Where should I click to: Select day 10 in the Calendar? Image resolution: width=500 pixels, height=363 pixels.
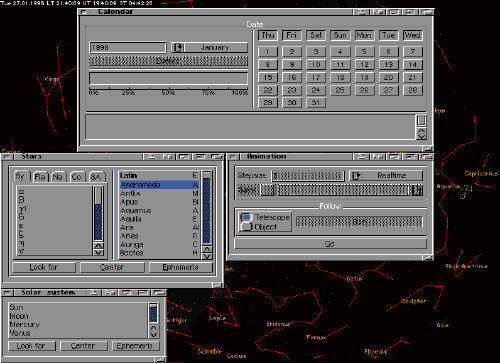pyautogui.click(x=316, y=64)
